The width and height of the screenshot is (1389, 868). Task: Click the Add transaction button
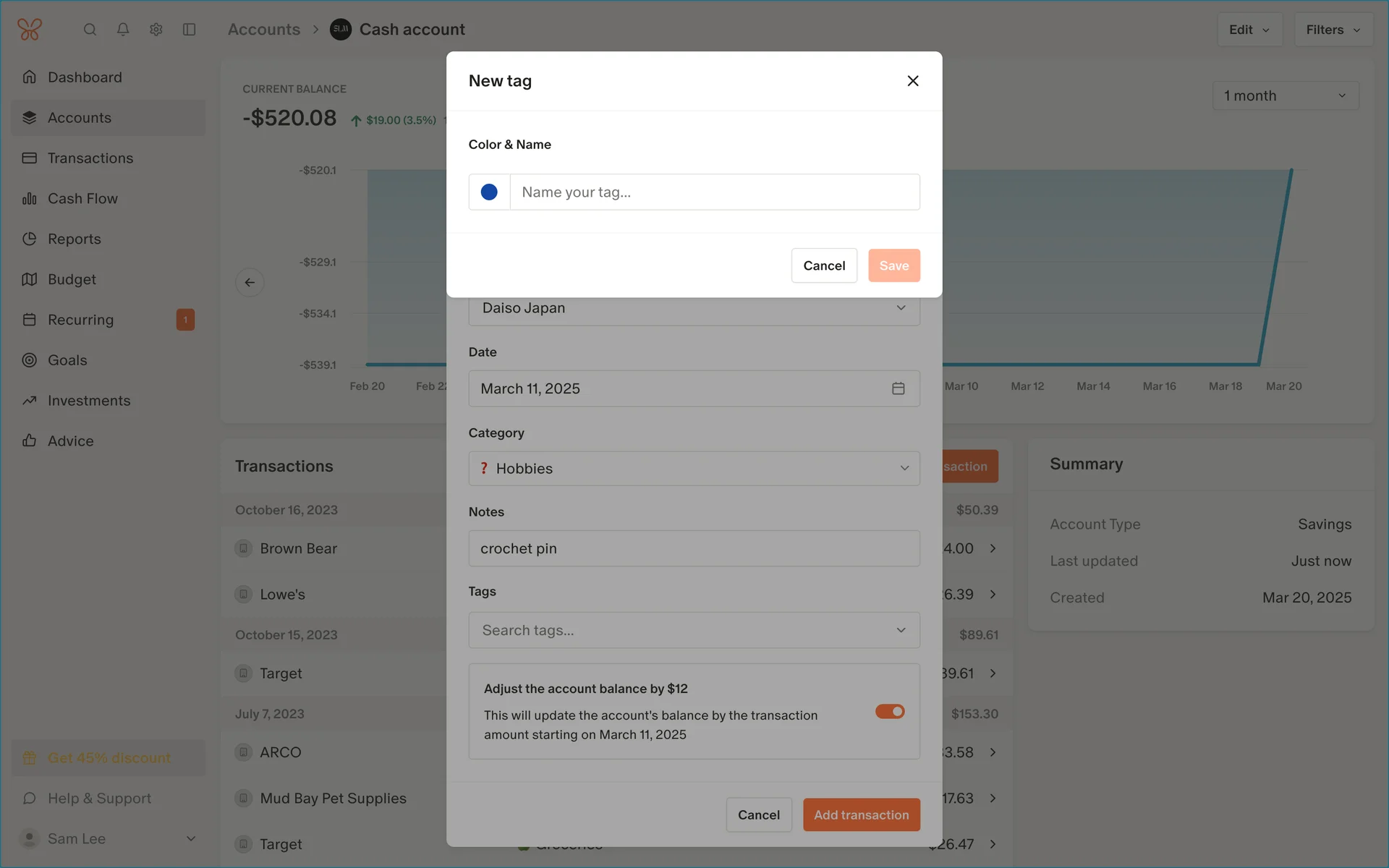(861, 814)
